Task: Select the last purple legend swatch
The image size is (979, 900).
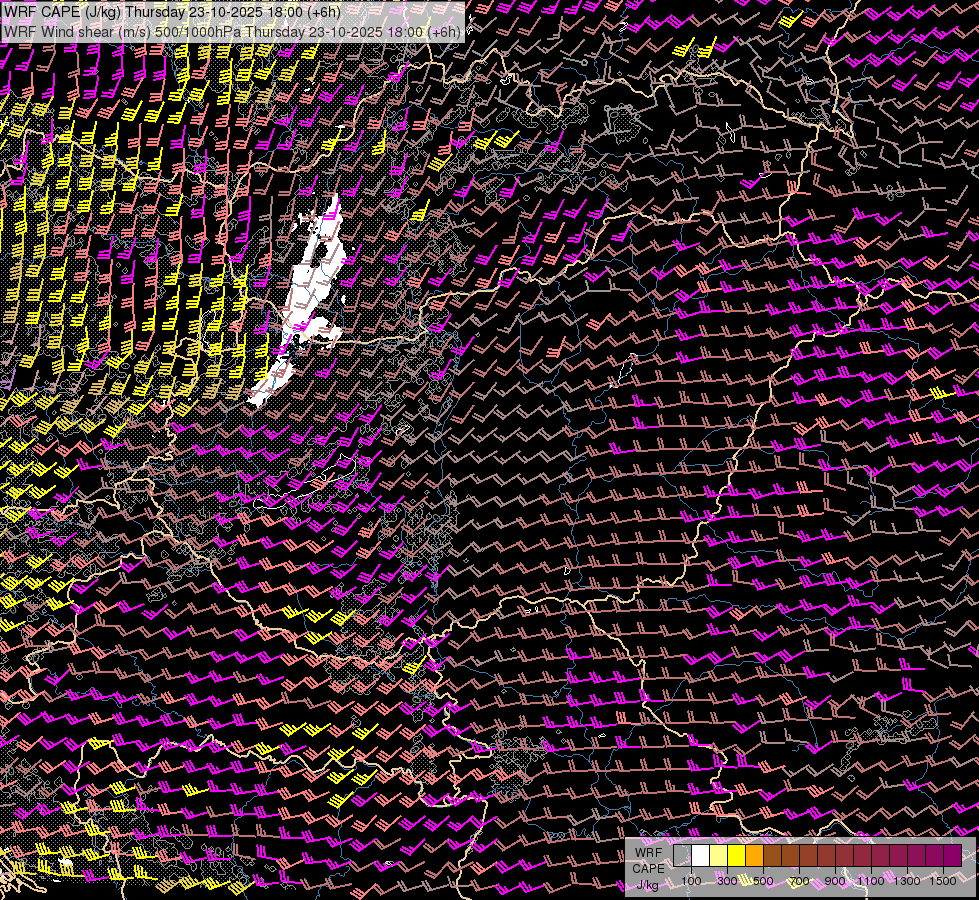Action: pos(952,855)
